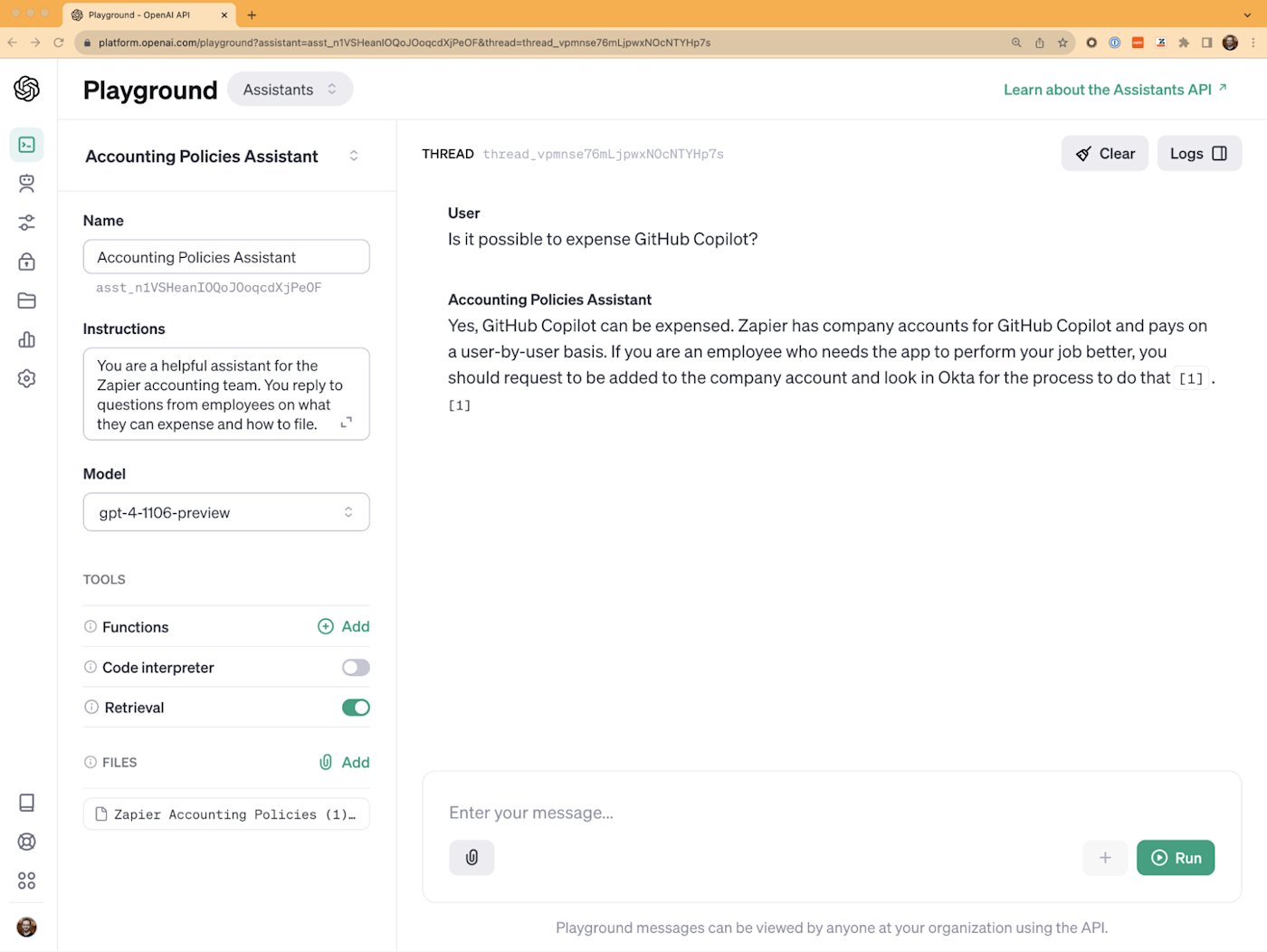
Task: Open Usage bar chart icon in sidebar
Action: [x=27, y=339]
